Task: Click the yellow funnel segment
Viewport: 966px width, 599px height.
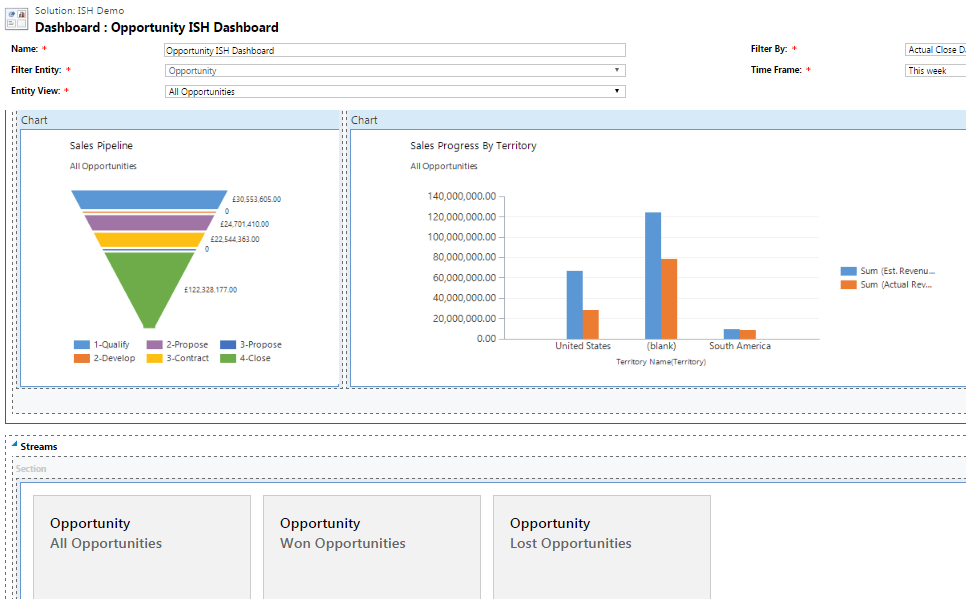Action: point(149,240)
